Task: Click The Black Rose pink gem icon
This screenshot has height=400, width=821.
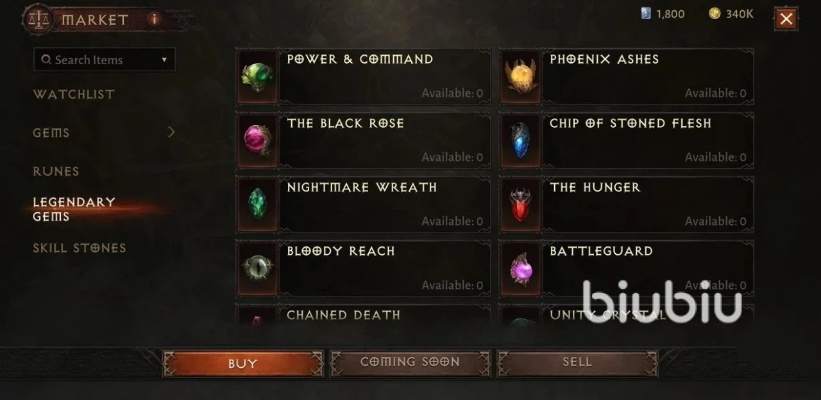Action: click(257, 140)
